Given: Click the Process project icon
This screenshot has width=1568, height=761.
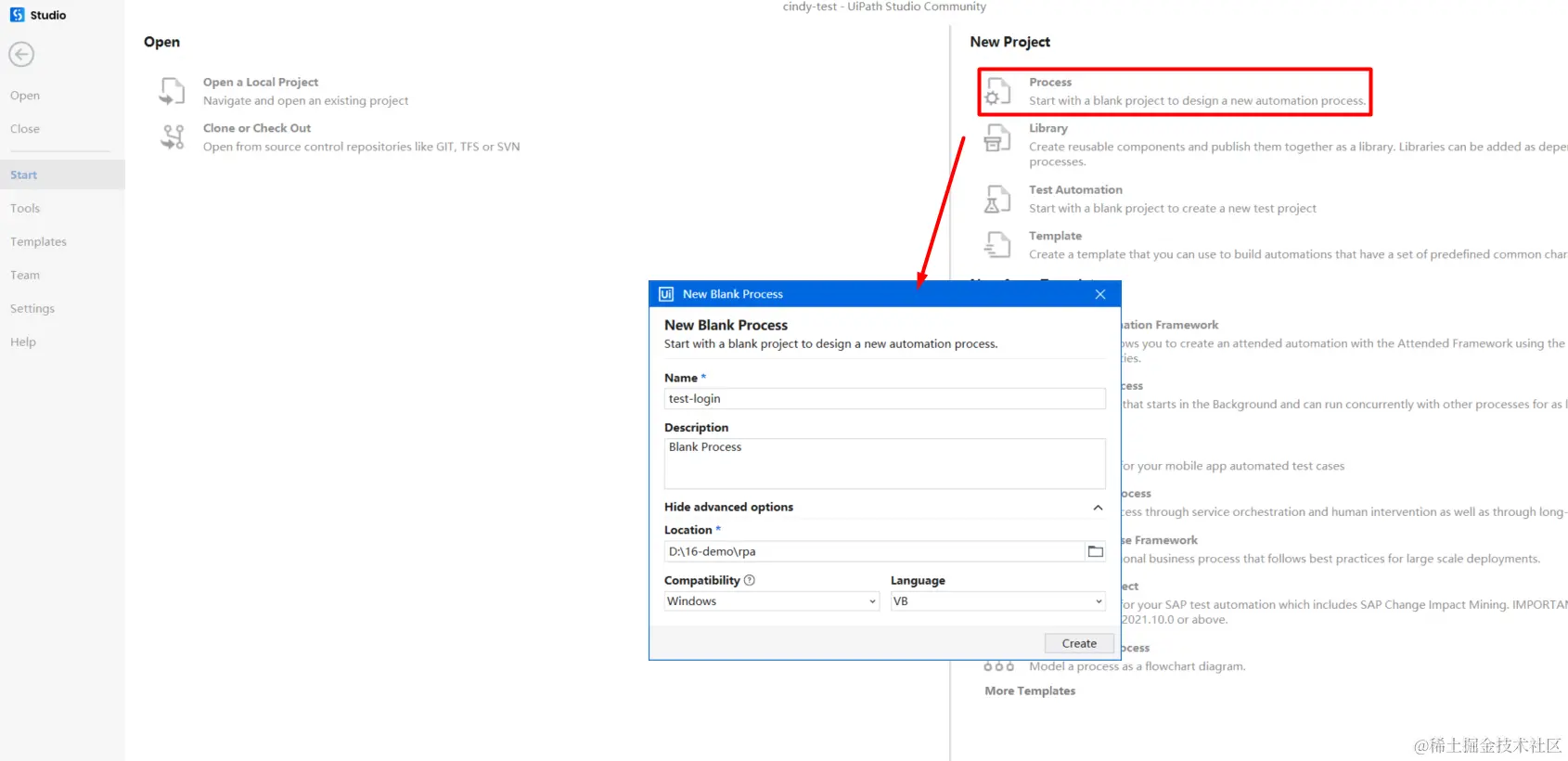Looking at the screenshot, I should 997,91.
